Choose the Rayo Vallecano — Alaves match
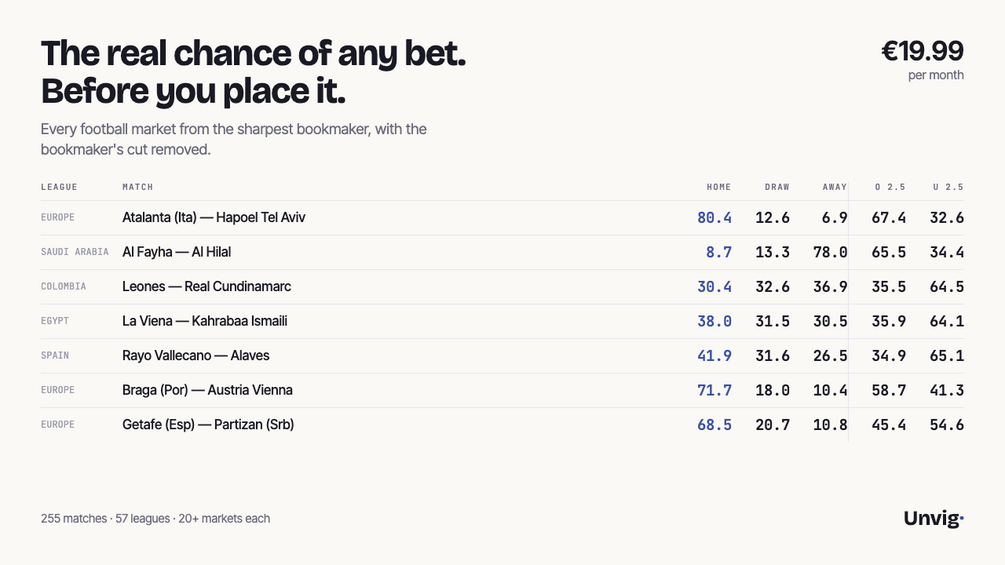The image size is (1005, 565). (502, 356)
